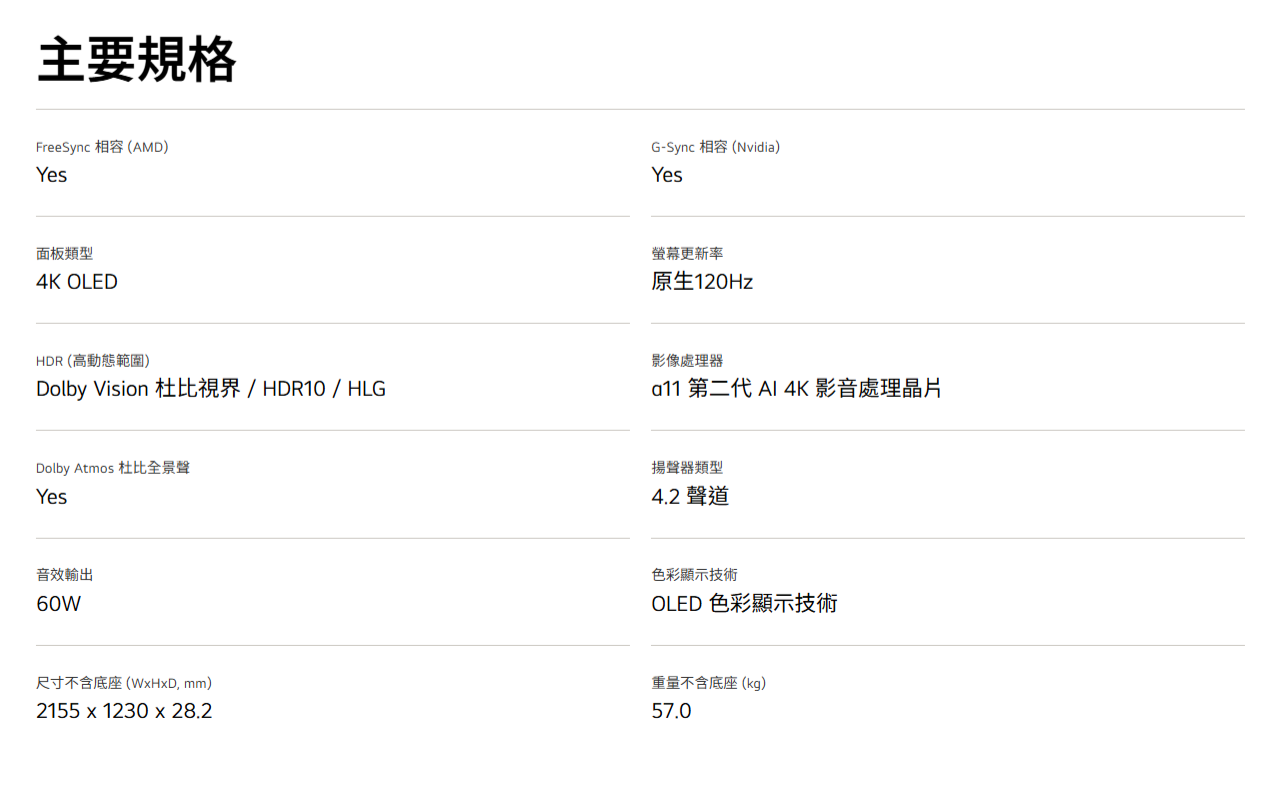Select the FreeSync 相容 (AMD) label

point(102,147)
